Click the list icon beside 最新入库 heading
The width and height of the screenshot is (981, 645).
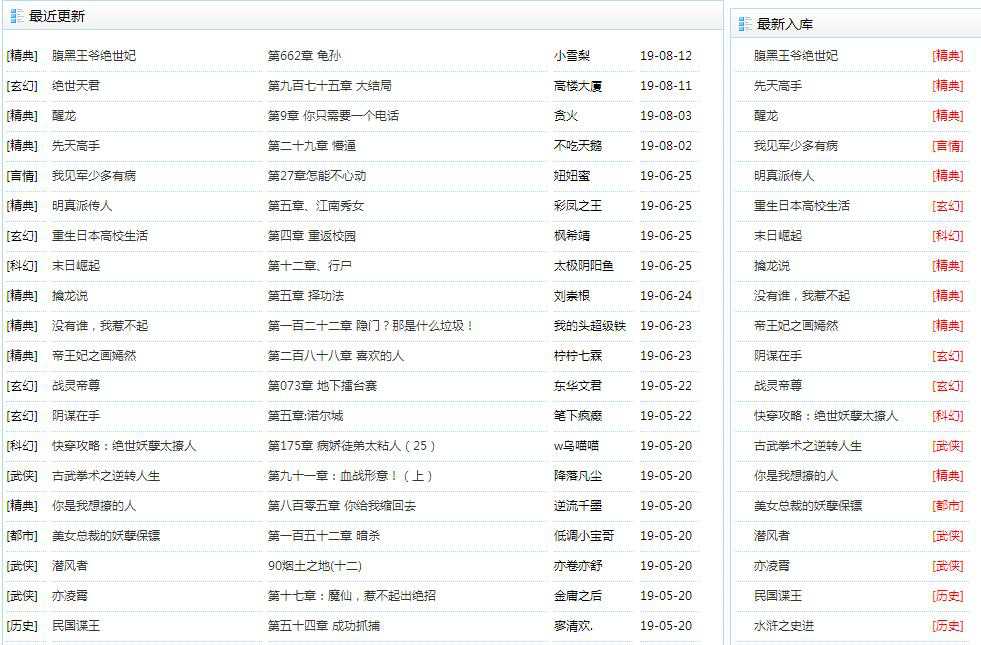pyautogui.click(x=745, y=24)
